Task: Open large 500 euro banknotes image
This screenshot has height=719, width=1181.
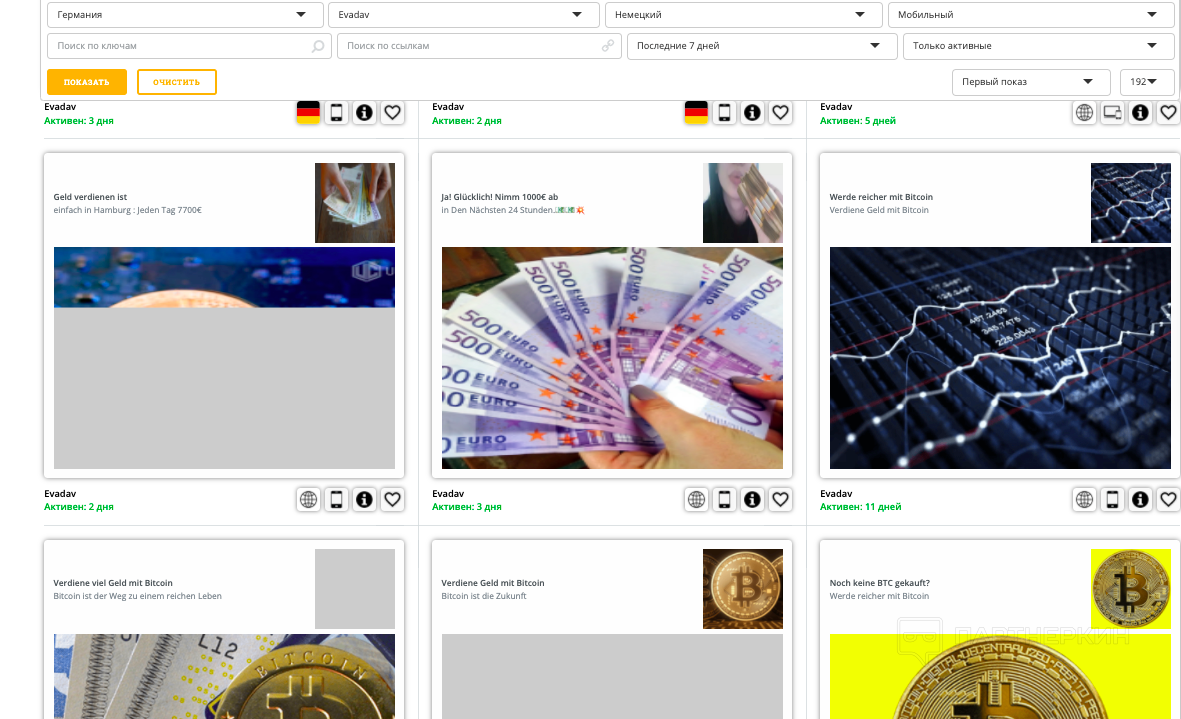Action: pos(612,358)
